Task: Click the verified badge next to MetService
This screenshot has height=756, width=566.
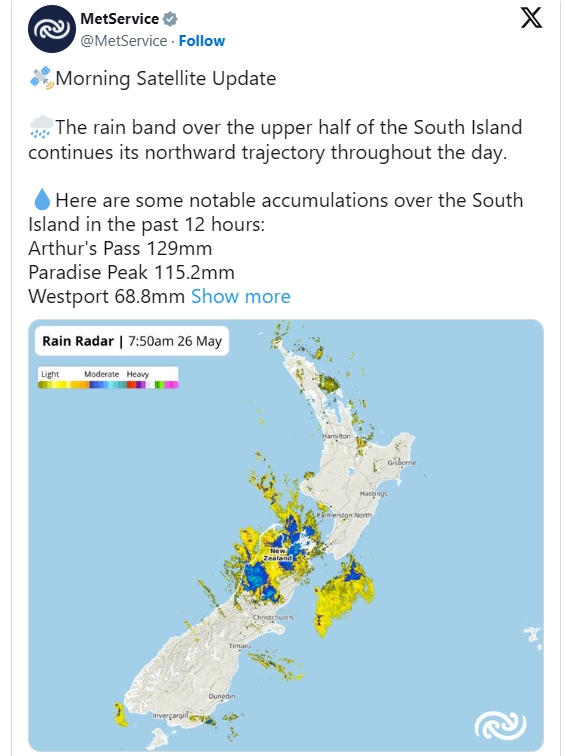Action: click(x=170, y=19)
